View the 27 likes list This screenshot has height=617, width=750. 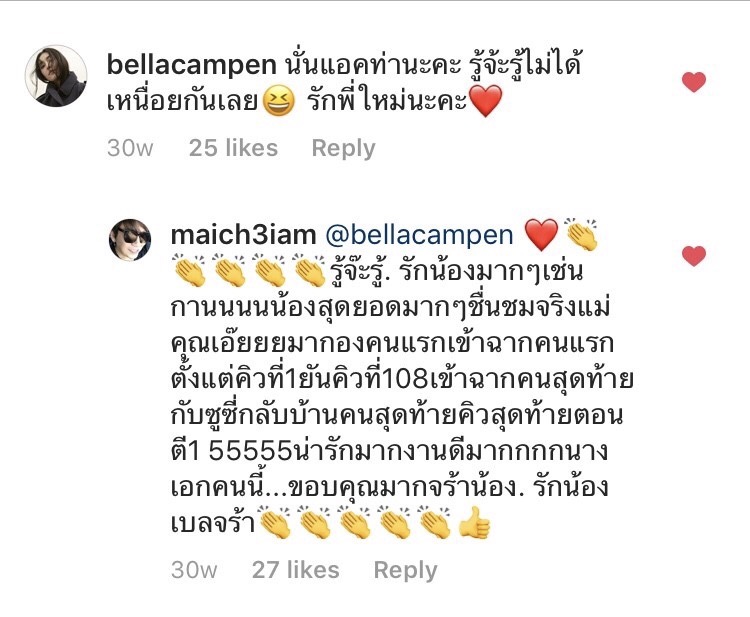pos(296,570)
